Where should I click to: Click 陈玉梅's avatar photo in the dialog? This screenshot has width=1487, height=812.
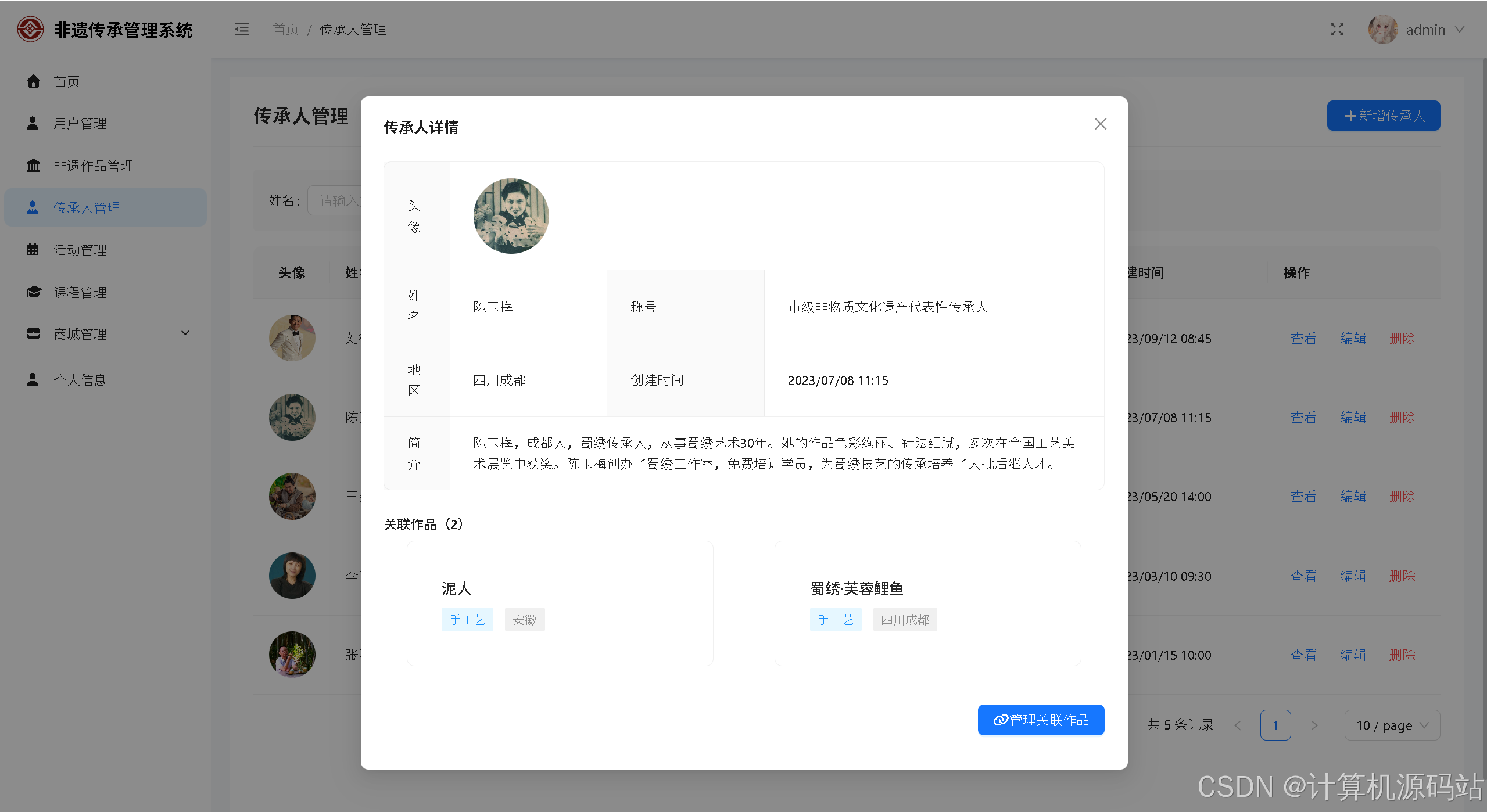pos(511,215)
